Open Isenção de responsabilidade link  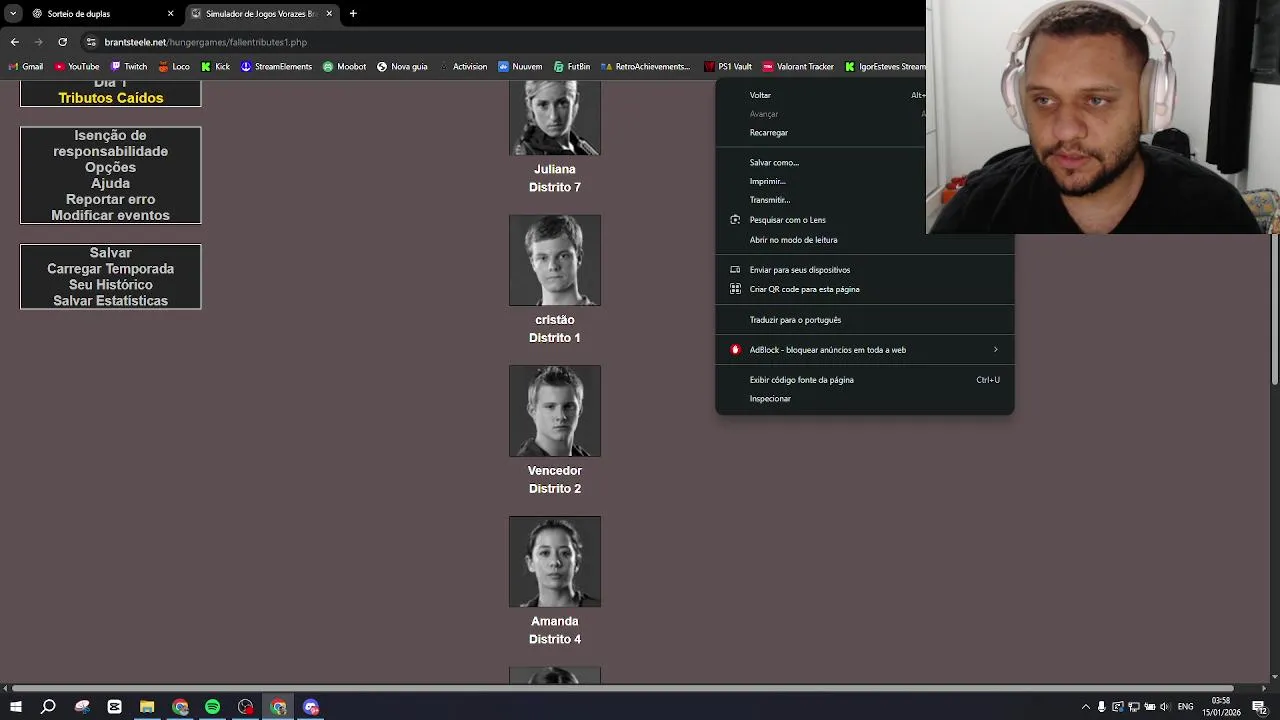110,143
